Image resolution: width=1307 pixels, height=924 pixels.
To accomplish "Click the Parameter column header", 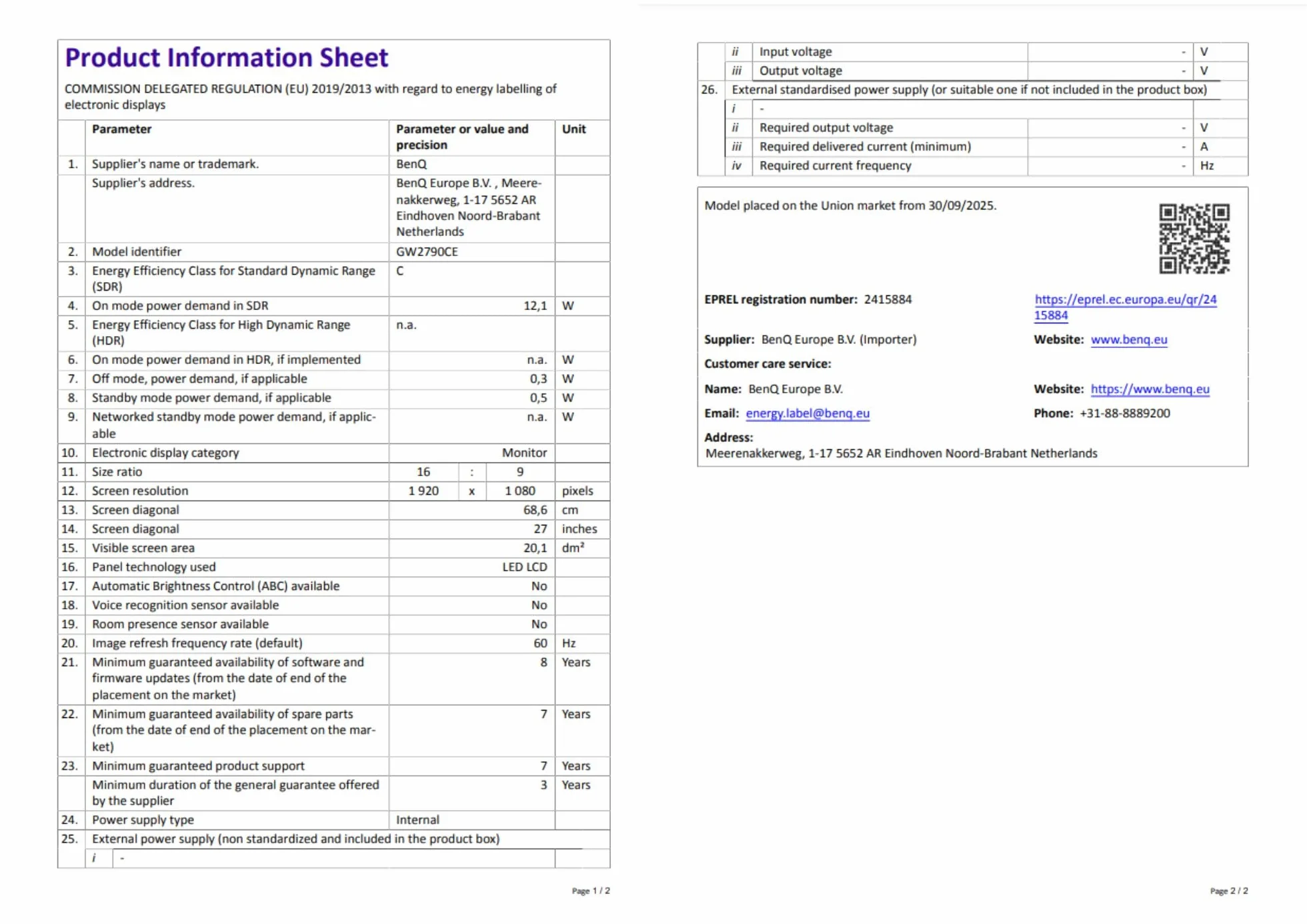I will [121, 129].
